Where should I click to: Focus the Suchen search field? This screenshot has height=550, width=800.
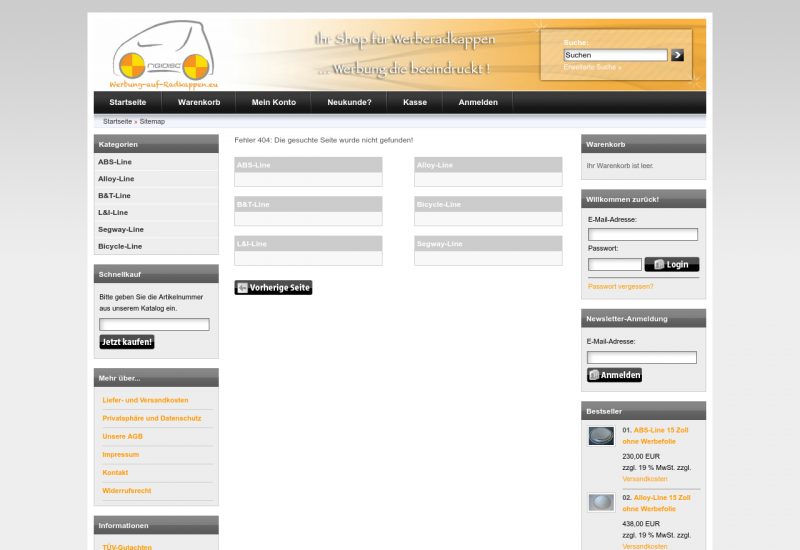pos(615,55)
